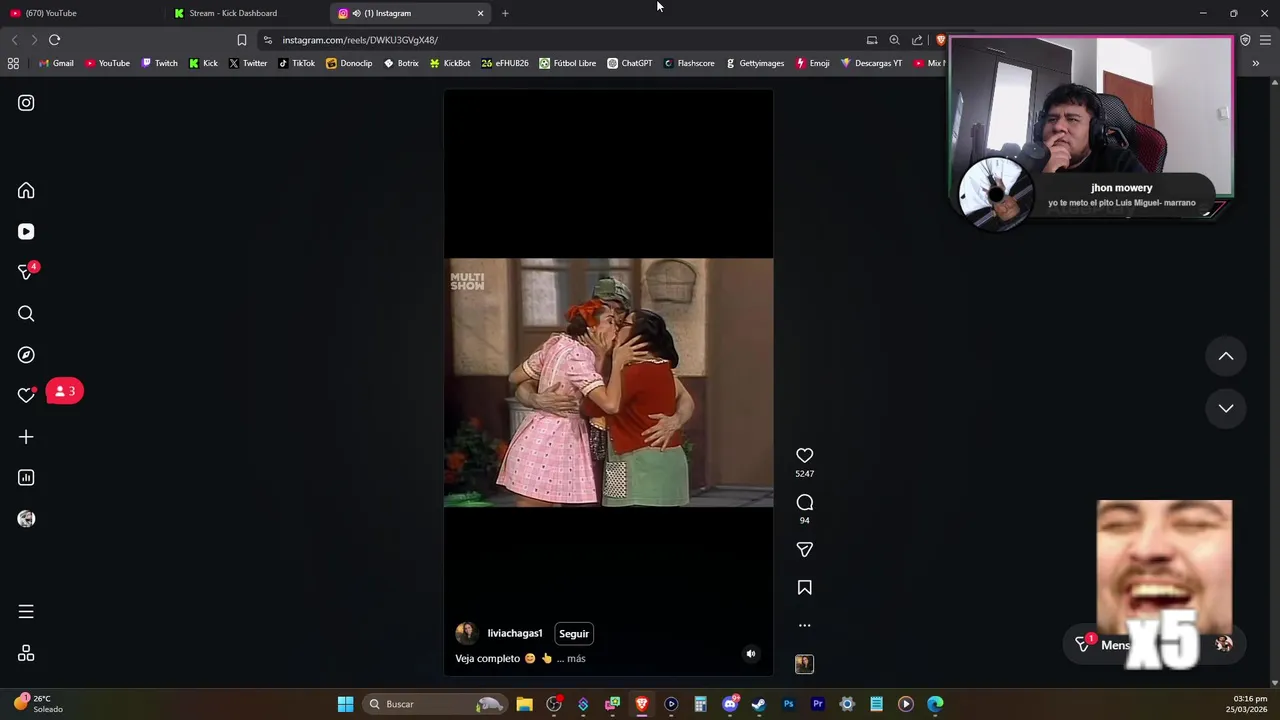The width and height of the screenshot is (1280, 720).
Task: Expand reel caption with más
Action: [576, 659]
